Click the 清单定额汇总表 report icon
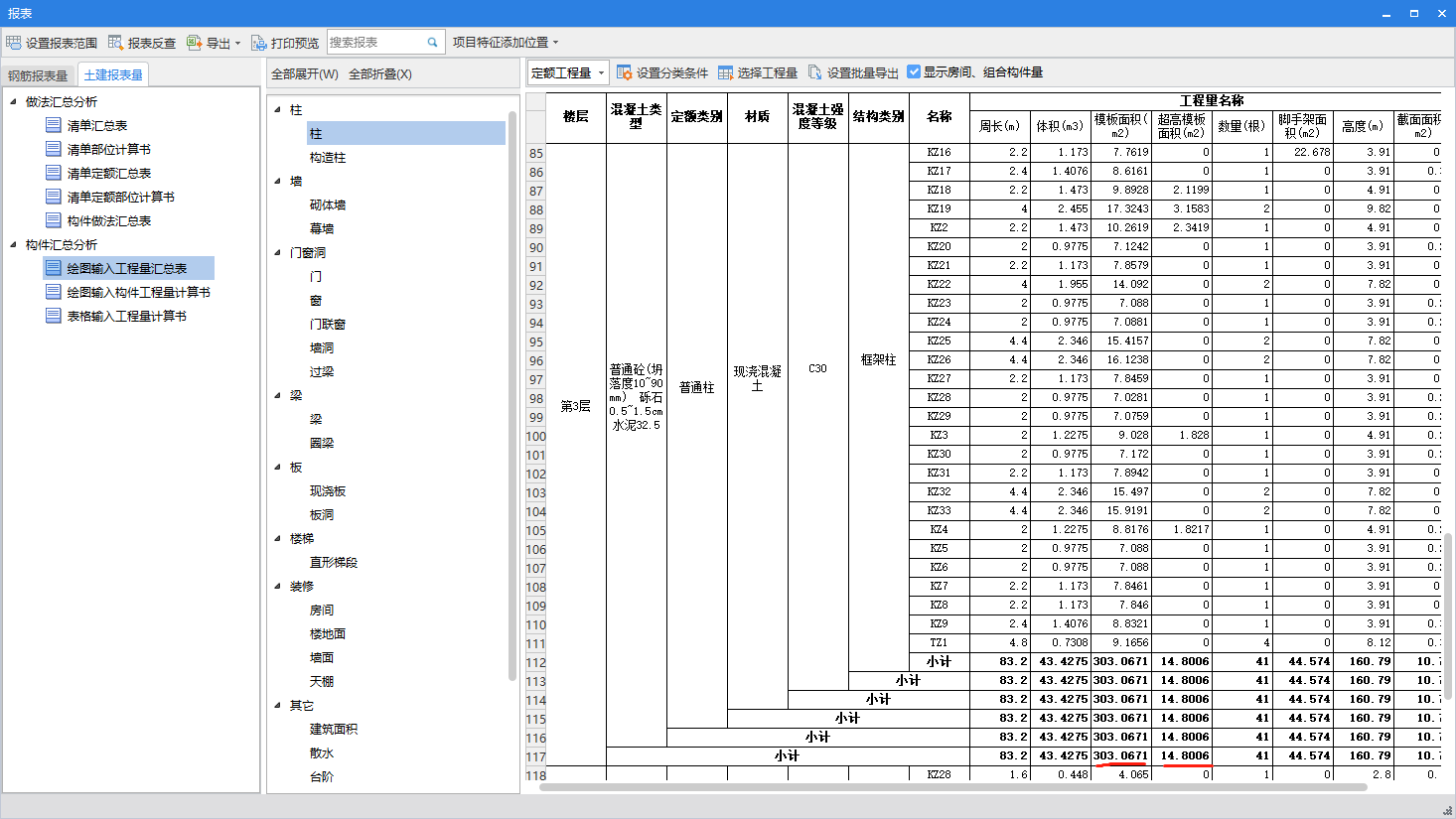The width and height of the screenshot is (1456, 819). coord(54,173)
